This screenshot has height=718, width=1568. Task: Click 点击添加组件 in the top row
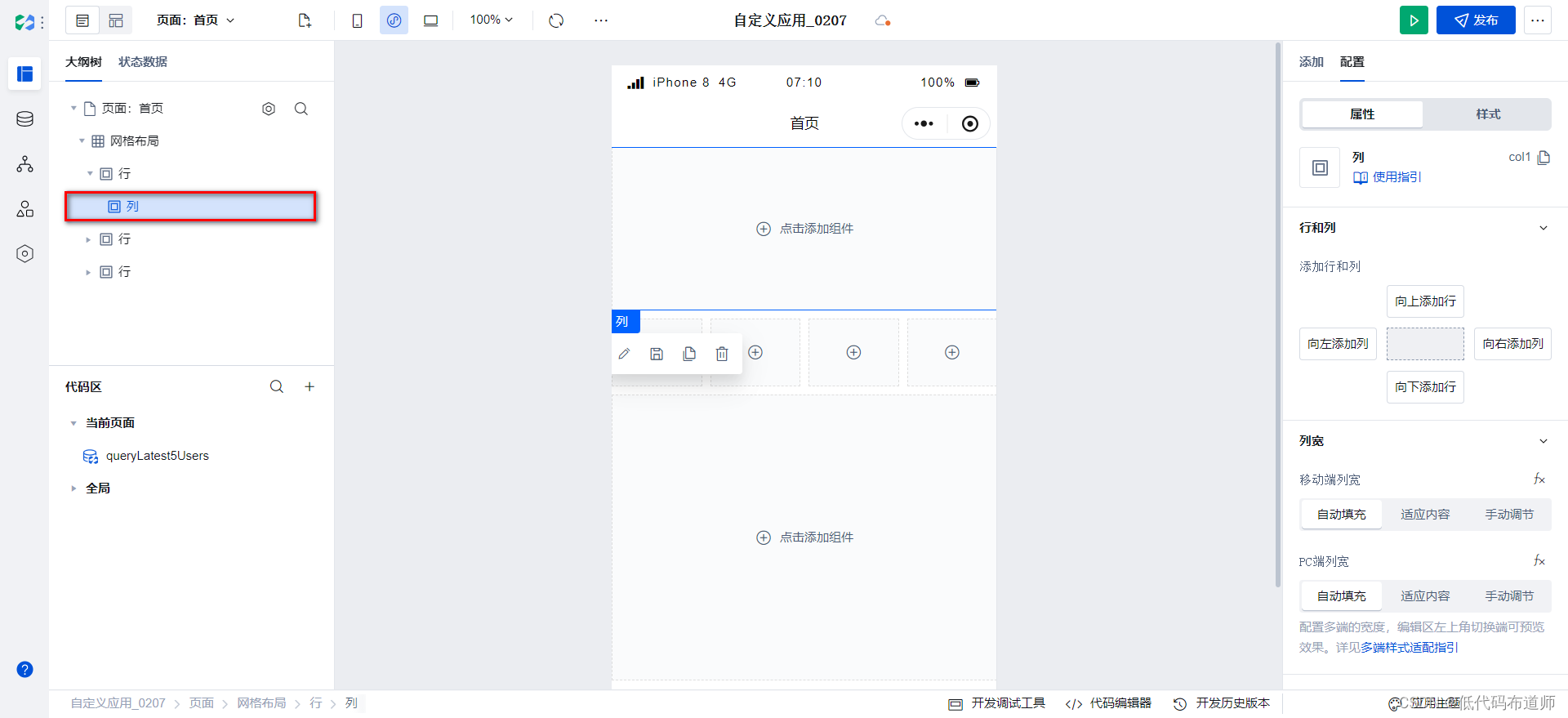[804, 229]
